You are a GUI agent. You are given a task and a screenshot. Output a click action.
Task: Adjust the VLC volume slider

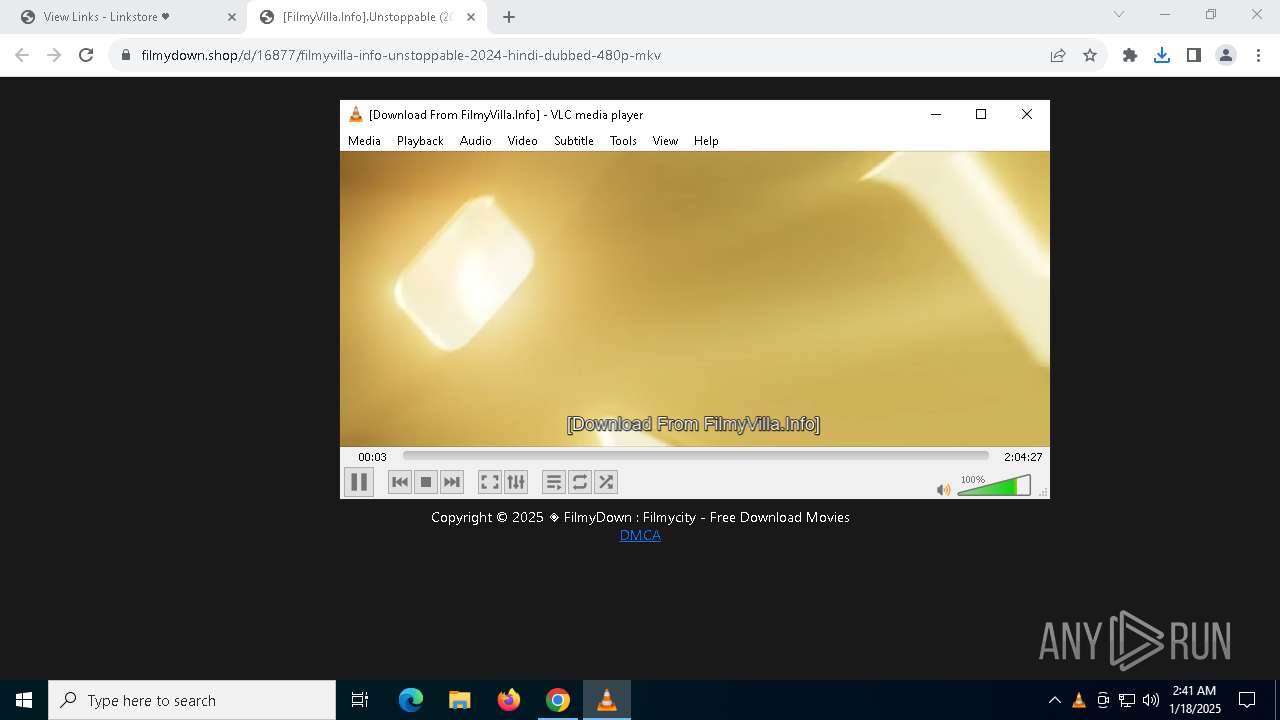pos(994,486)
